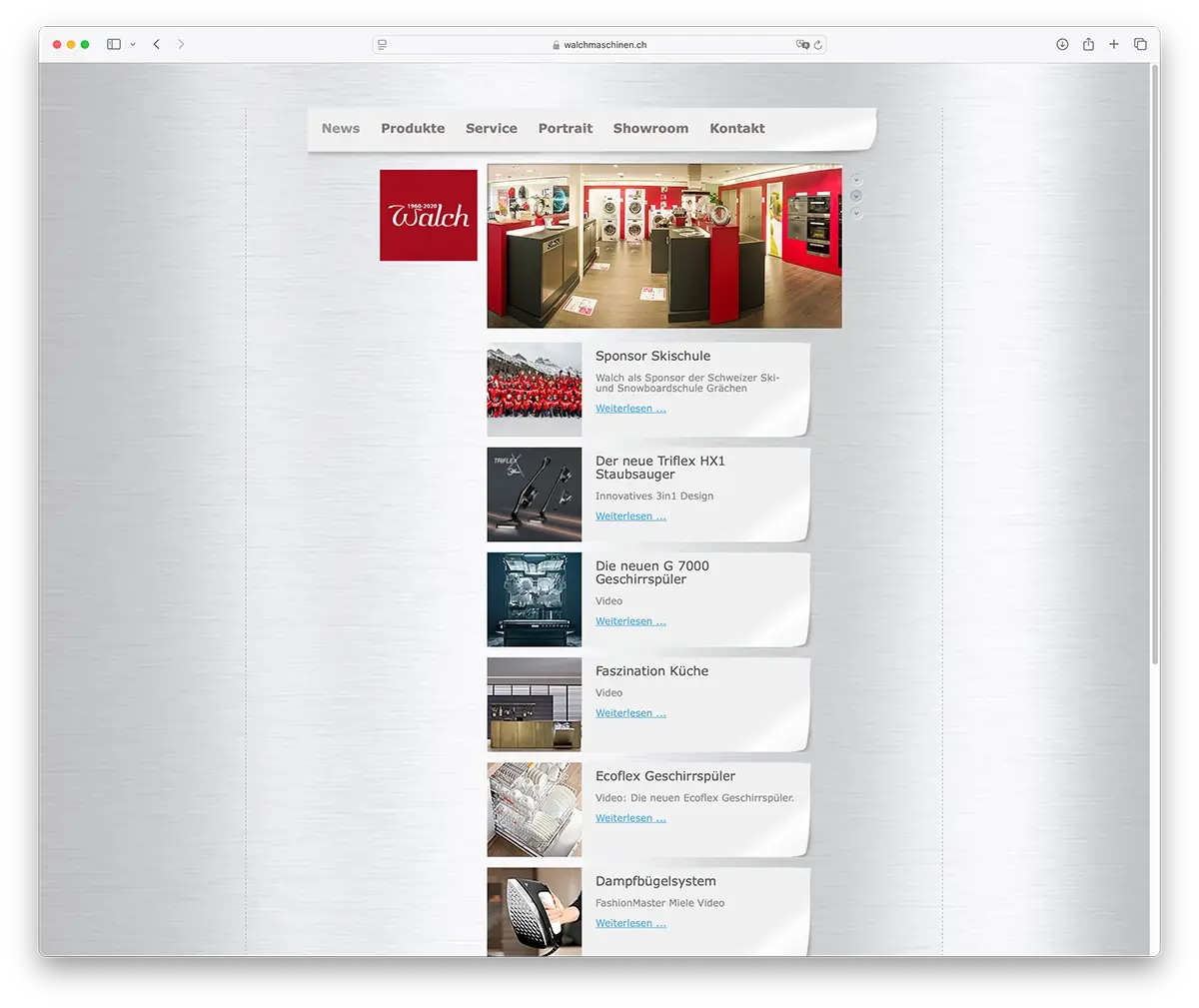Follow Weiterlesen under Triflex HX1 Staubsauger
1199x1008 pixels.
pyautogui.click(x=630, y=516)
